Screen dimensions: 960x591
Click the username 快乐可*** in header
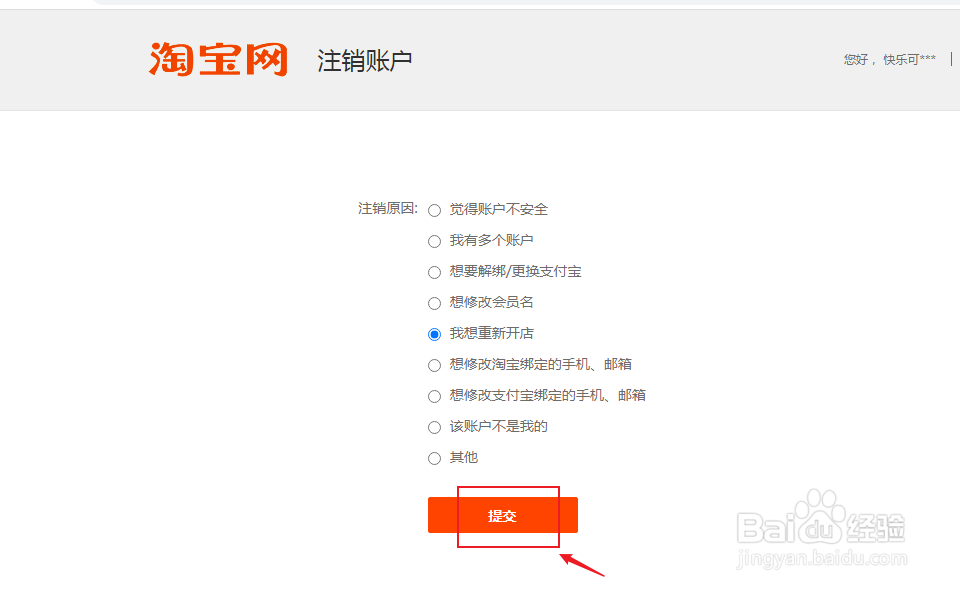[x=909, y=59]
